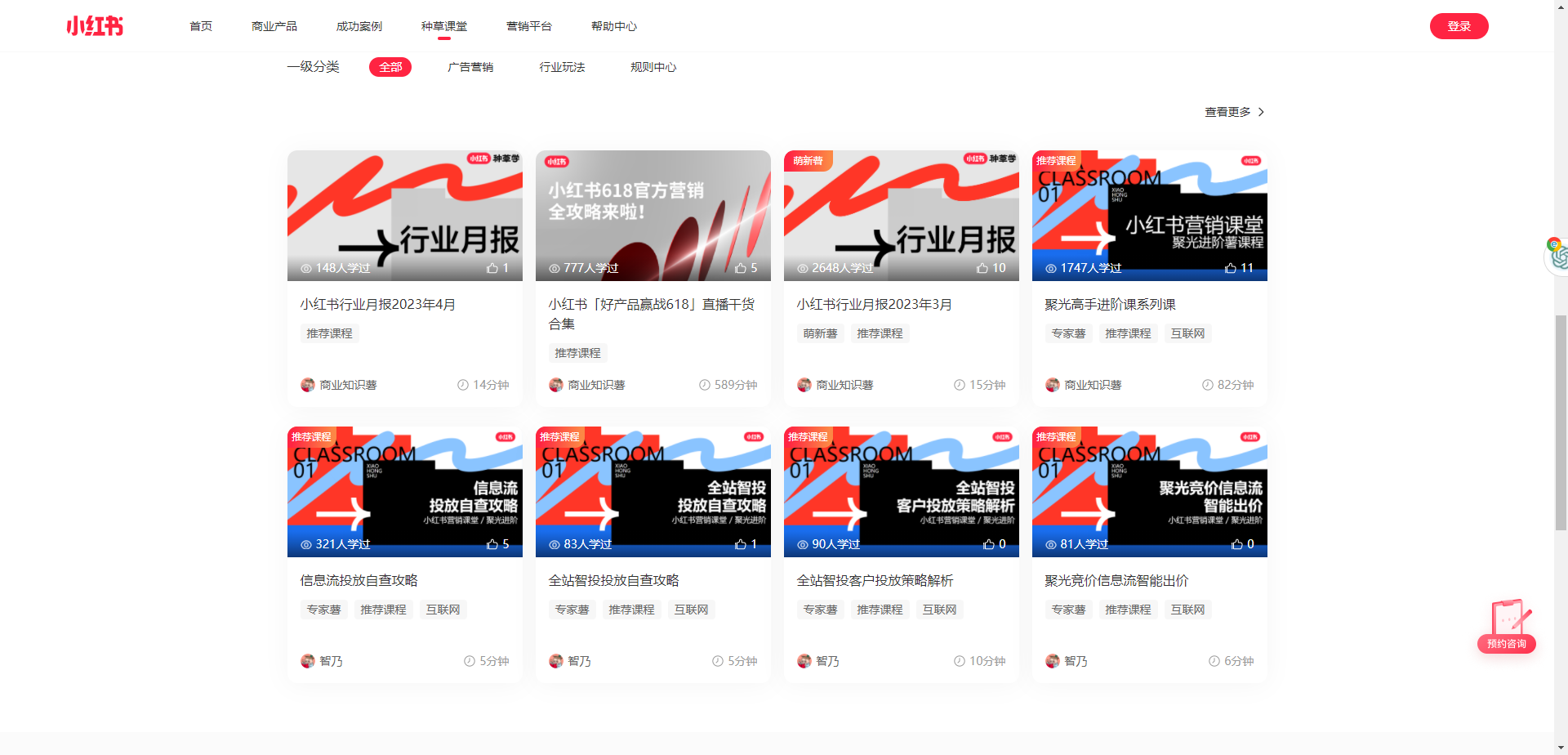Click the page vertical scrollbar
Viewport: 1568px width, 755px height.
tap(1561, 422)
